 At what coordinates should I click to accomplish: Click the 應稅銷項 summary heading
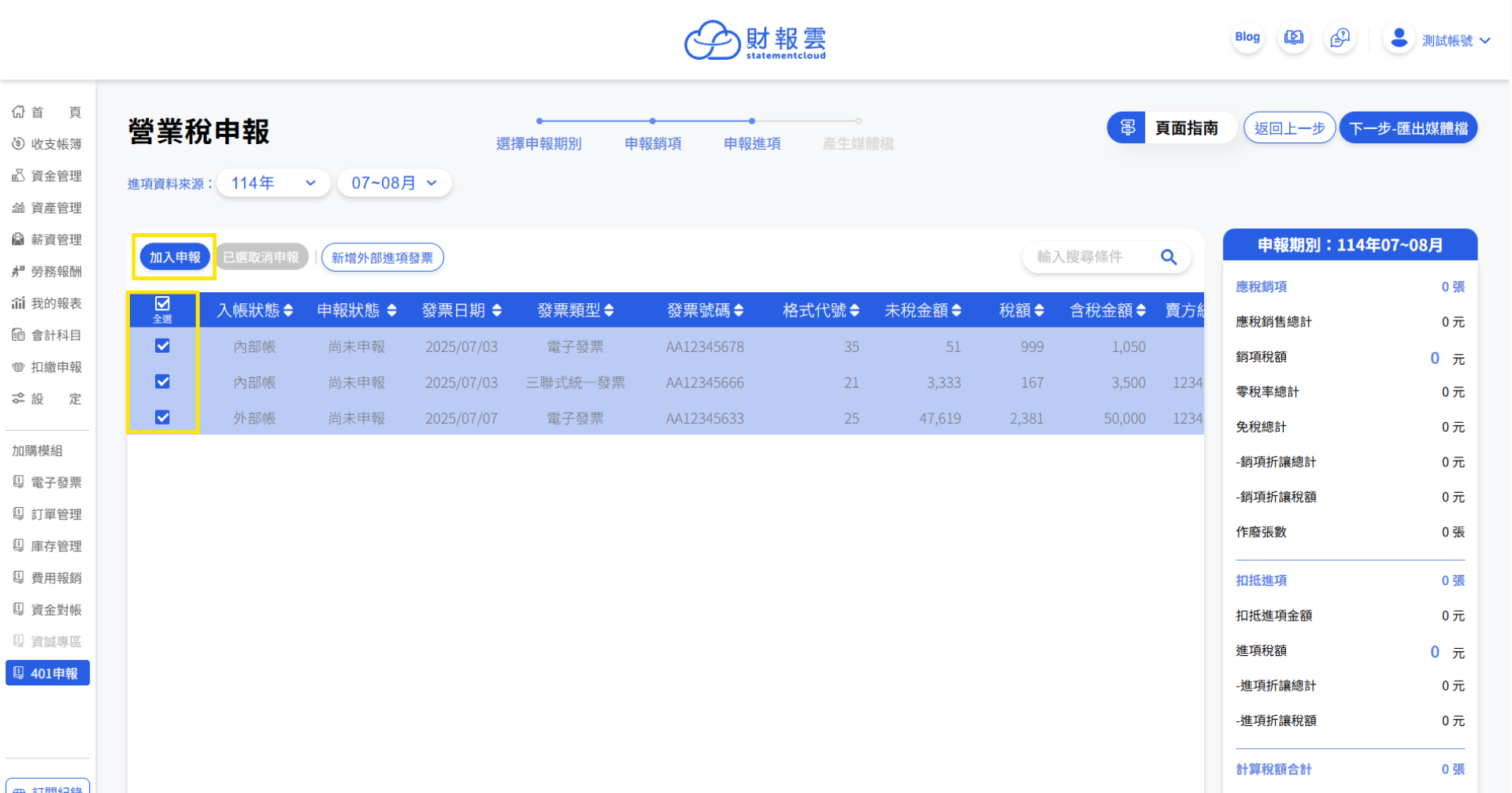point(1261,287)
